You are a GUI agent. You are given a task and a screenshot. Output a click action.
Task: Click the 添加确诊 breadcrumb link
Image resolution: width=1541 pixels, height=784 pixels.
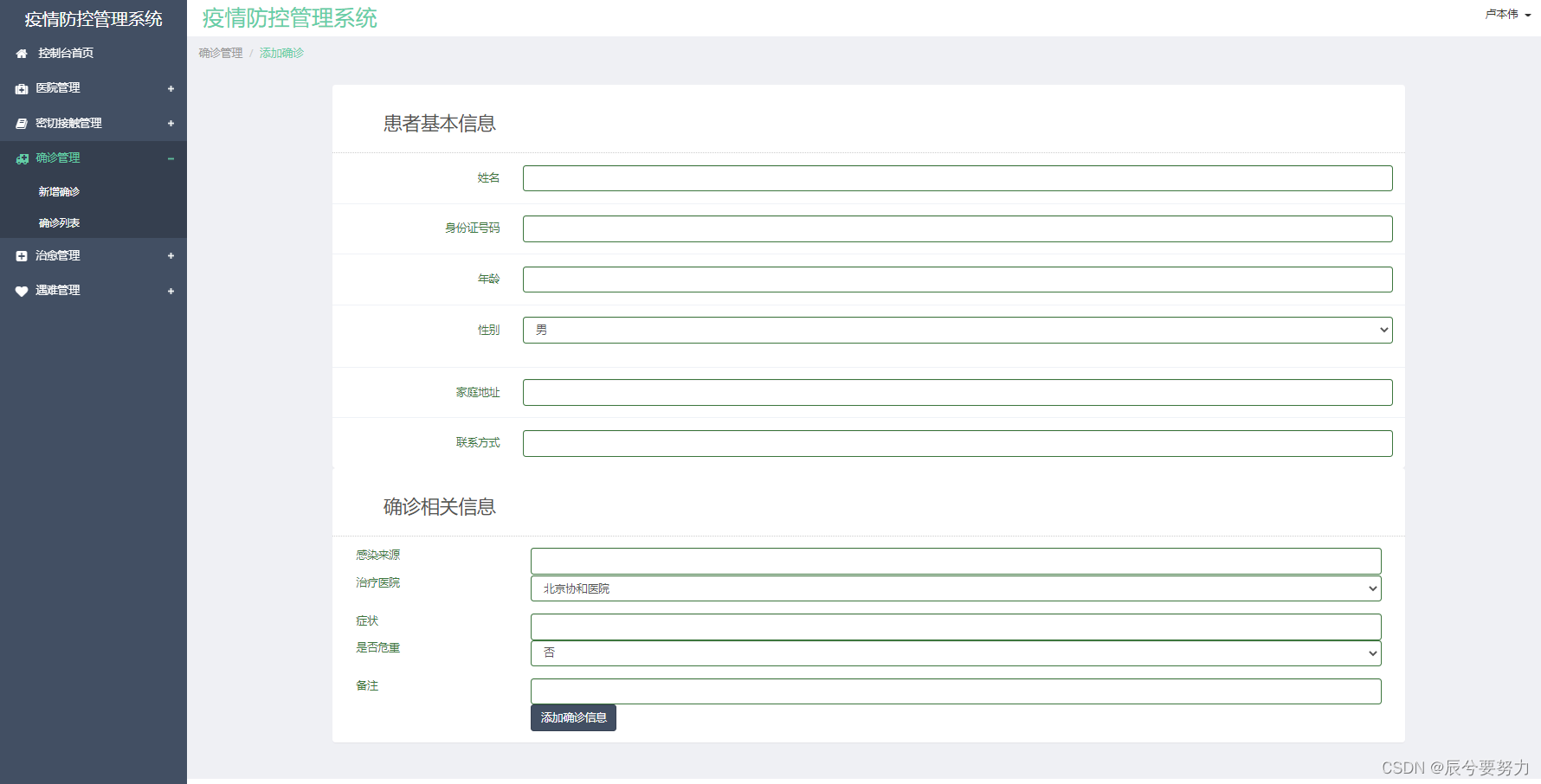coord(281,53)
